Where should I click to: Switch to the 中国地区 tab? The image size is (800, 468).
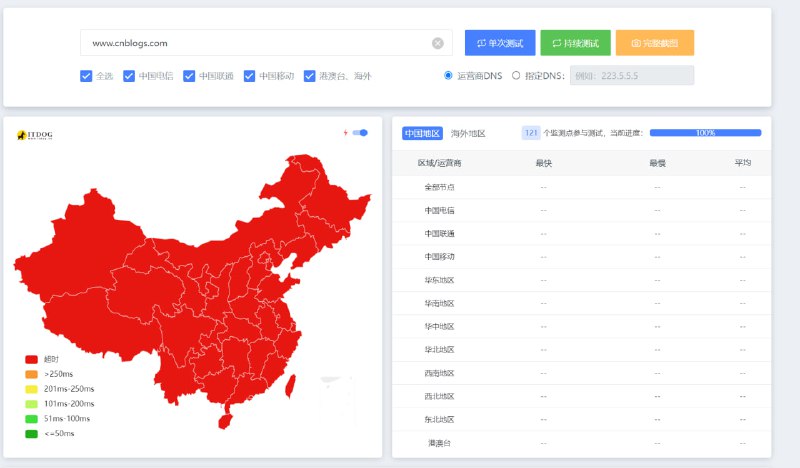tap(422, 133)
